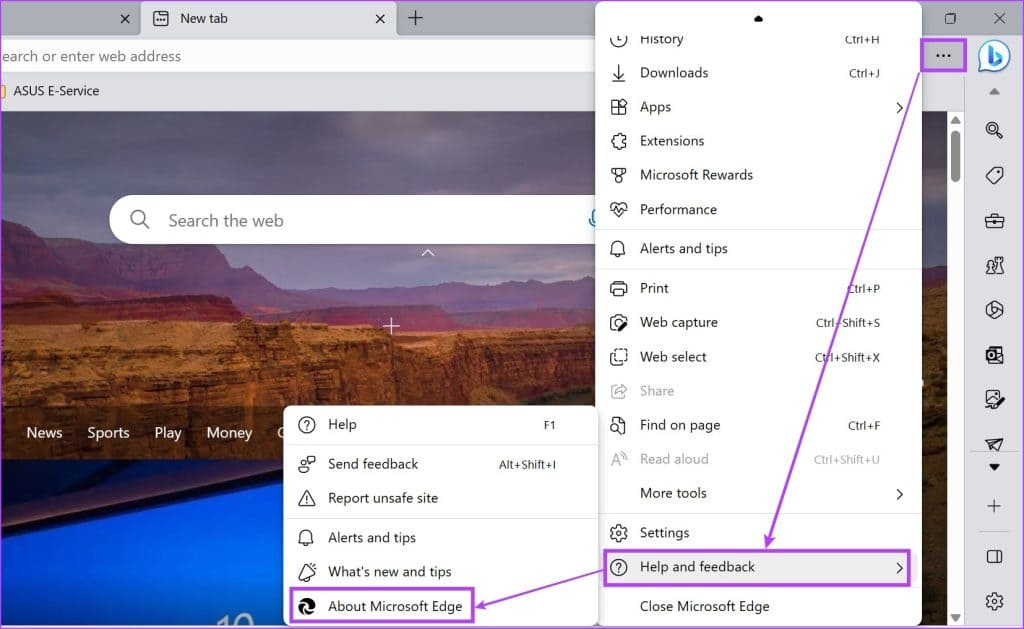Open the sidebar search tool
This screenshot has height=629, width=1024.
pos(994,130)
